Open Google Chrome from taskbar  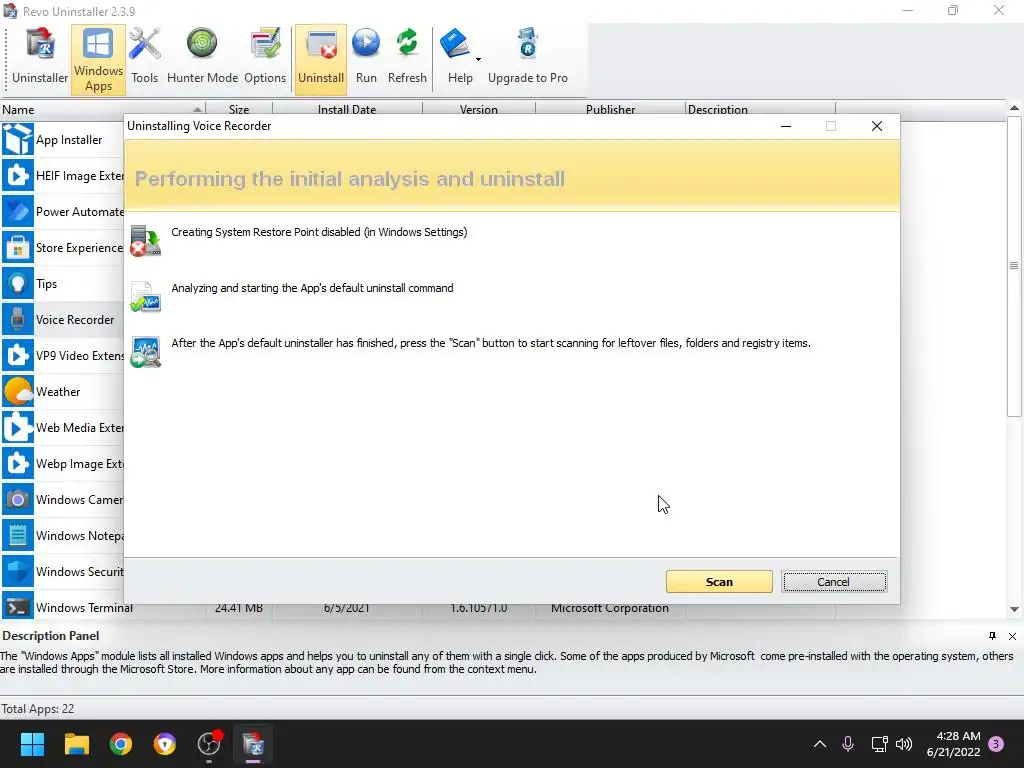[x=121, y=744]
